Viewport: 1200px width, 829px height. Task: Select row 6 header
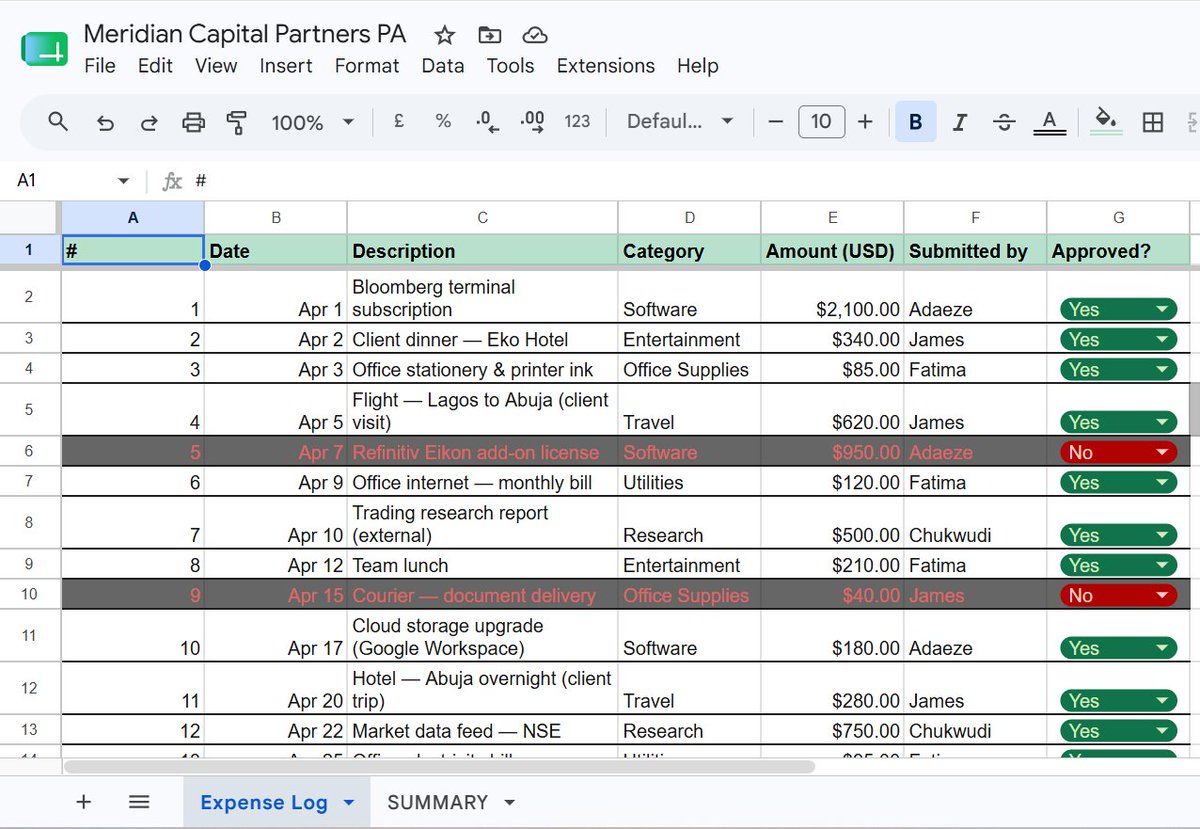click(30, 452)
